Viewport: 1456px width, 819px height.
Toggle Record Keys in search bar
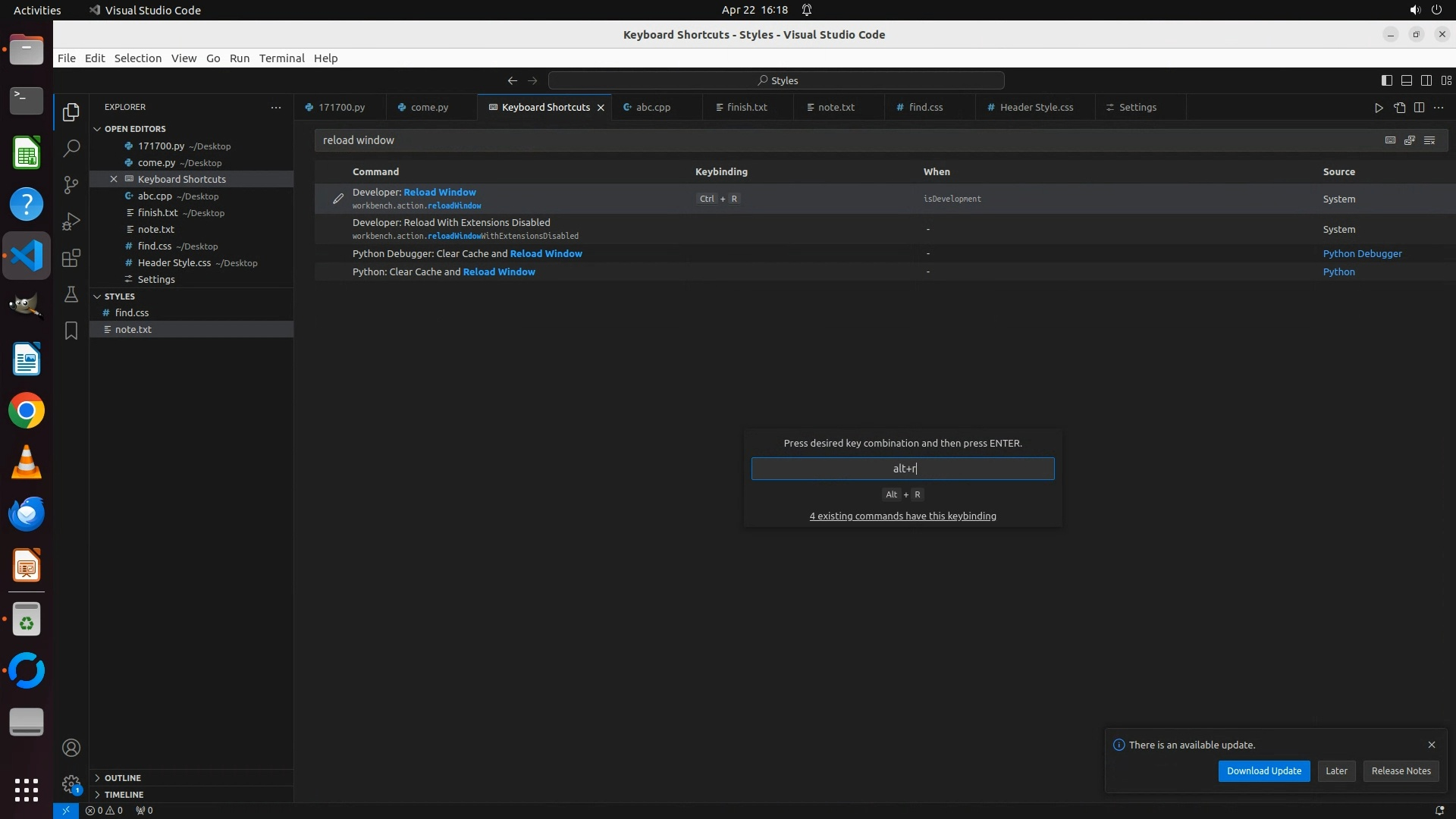pos(1390,140)
